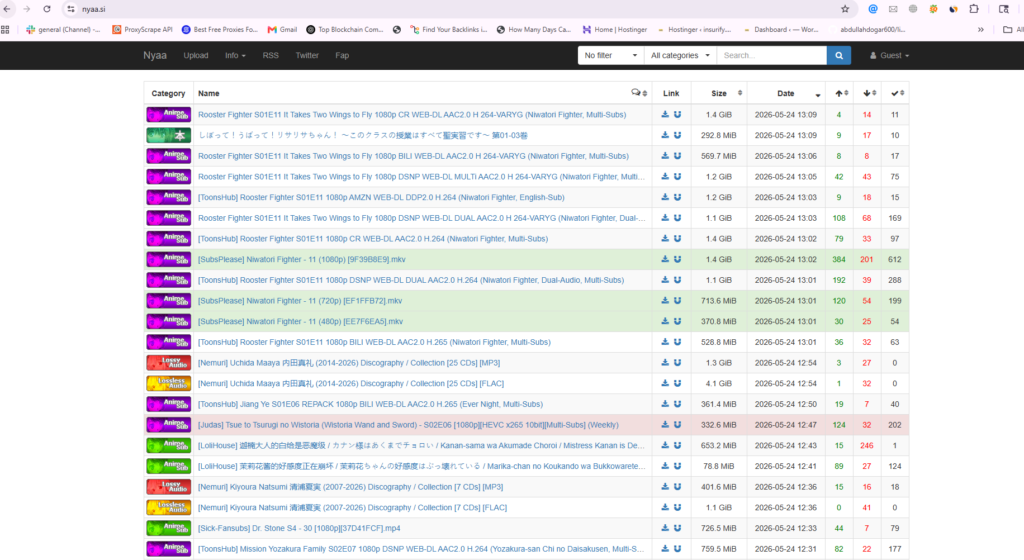1024x560 pixels.
Task: Open the Gmail bookmark
Action: (x=283, y=29)
